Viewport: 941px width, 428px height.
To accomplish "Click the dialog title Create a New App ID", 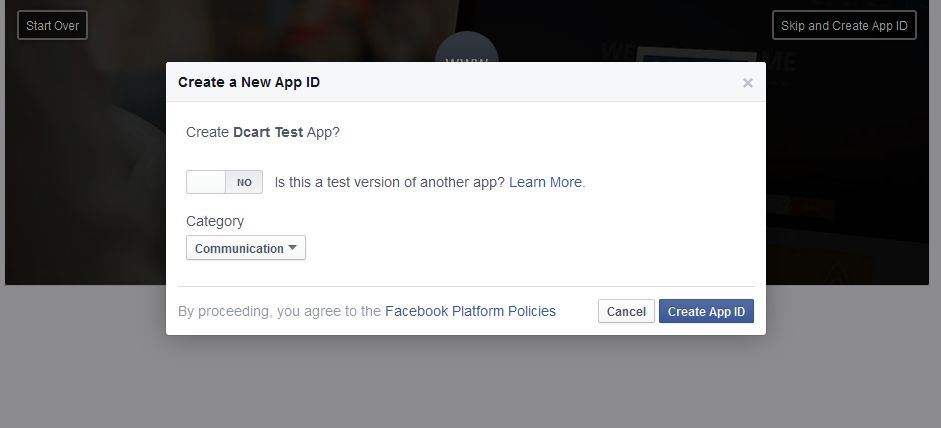I will [x=249, y=82].
